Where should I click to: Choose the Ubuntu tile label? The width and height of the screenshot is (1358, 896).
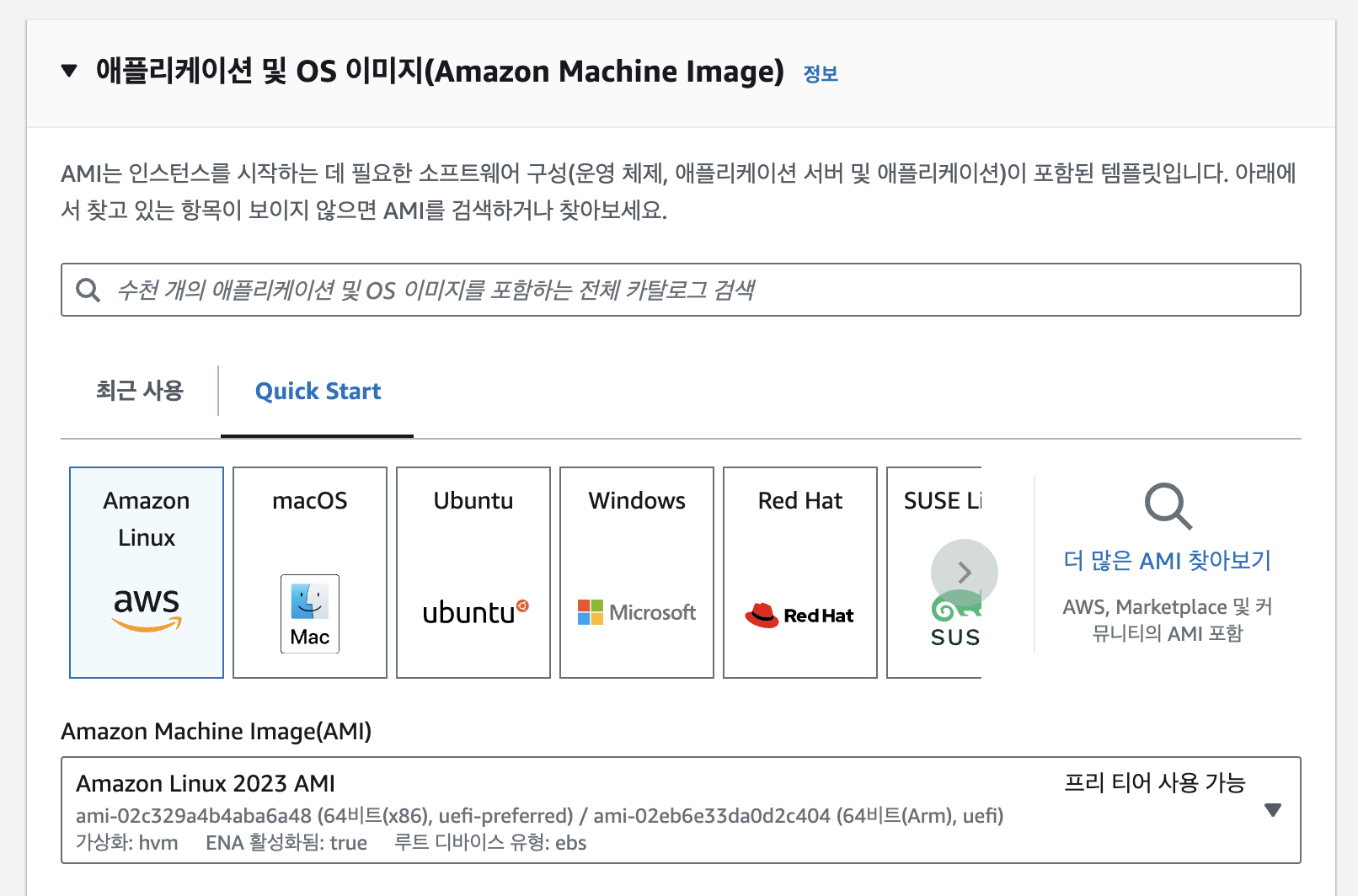tap(473, 500)
